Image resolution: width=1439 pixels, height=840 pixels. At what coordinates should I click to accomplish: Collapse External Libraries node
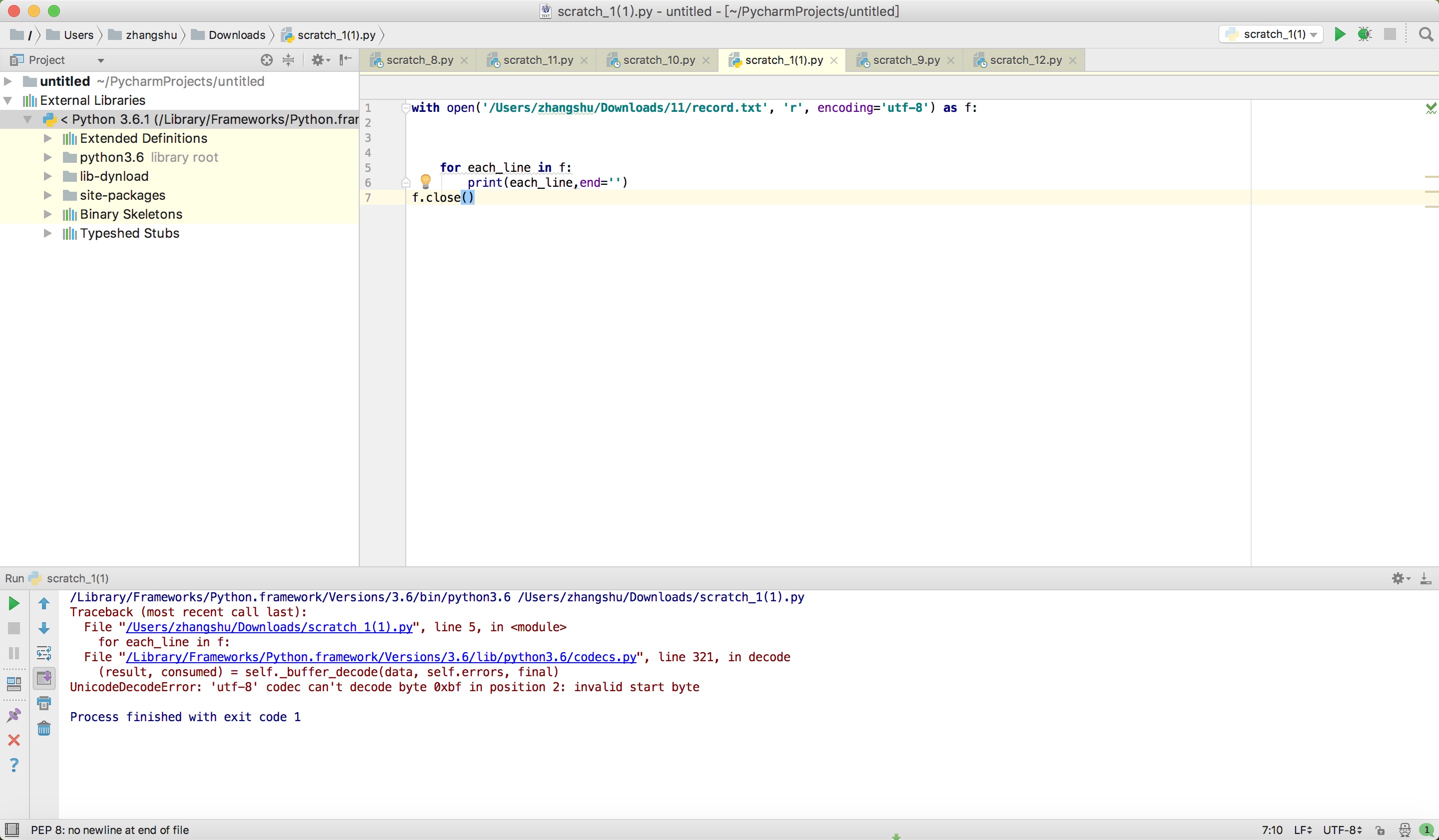(8, 100)
